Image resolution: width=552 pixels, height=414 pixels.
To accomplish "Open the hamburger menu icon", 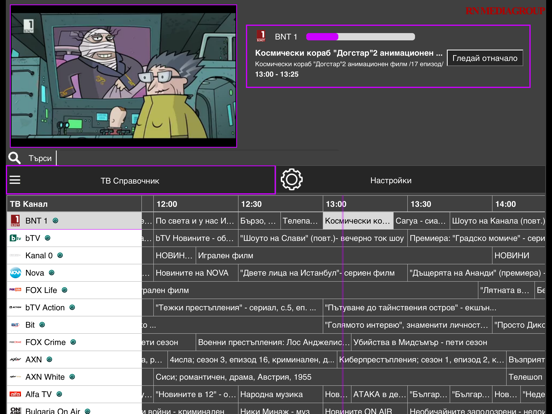I will pos(15,180).
